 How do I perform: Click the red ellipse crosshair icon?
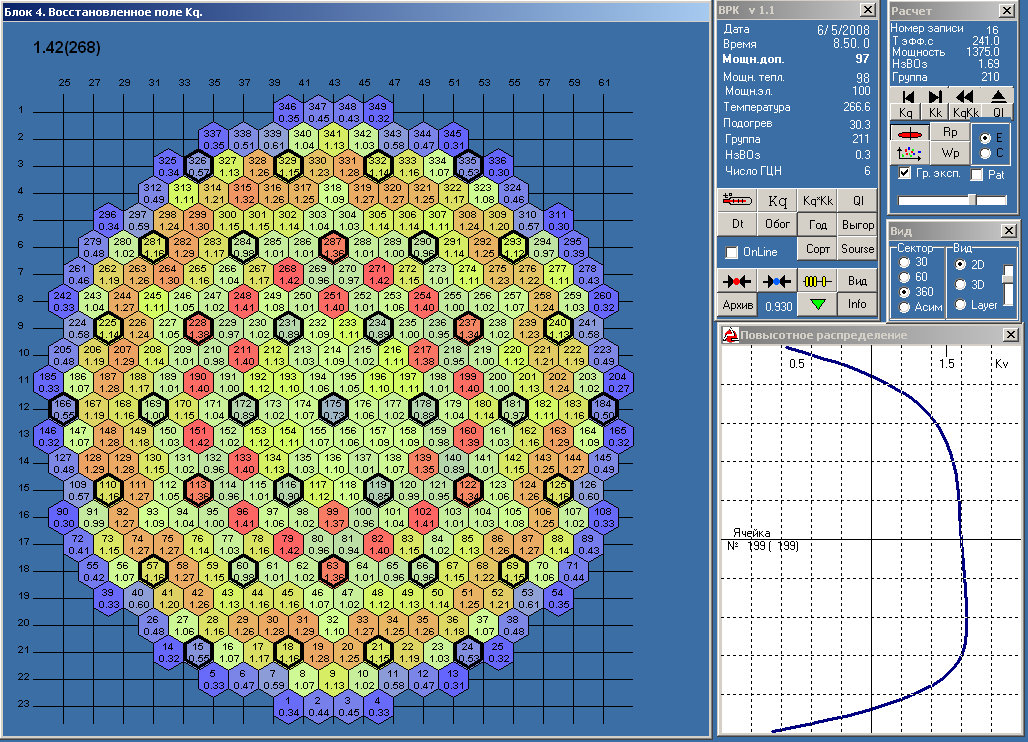(x=909, y=133)
